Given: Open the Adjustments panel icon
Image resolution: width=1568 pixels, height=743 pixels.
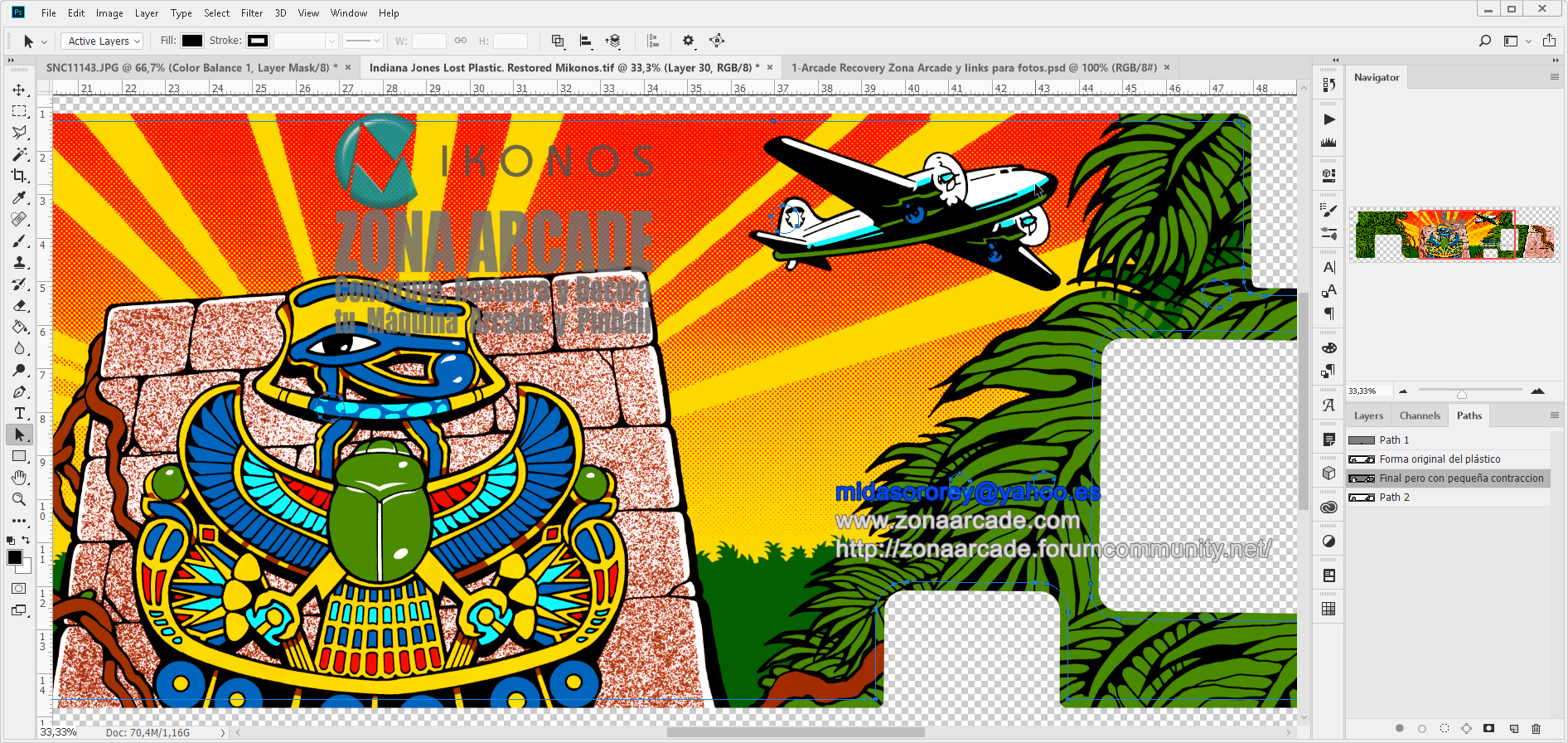Looking at the screenshot, I should (1328, 541).
